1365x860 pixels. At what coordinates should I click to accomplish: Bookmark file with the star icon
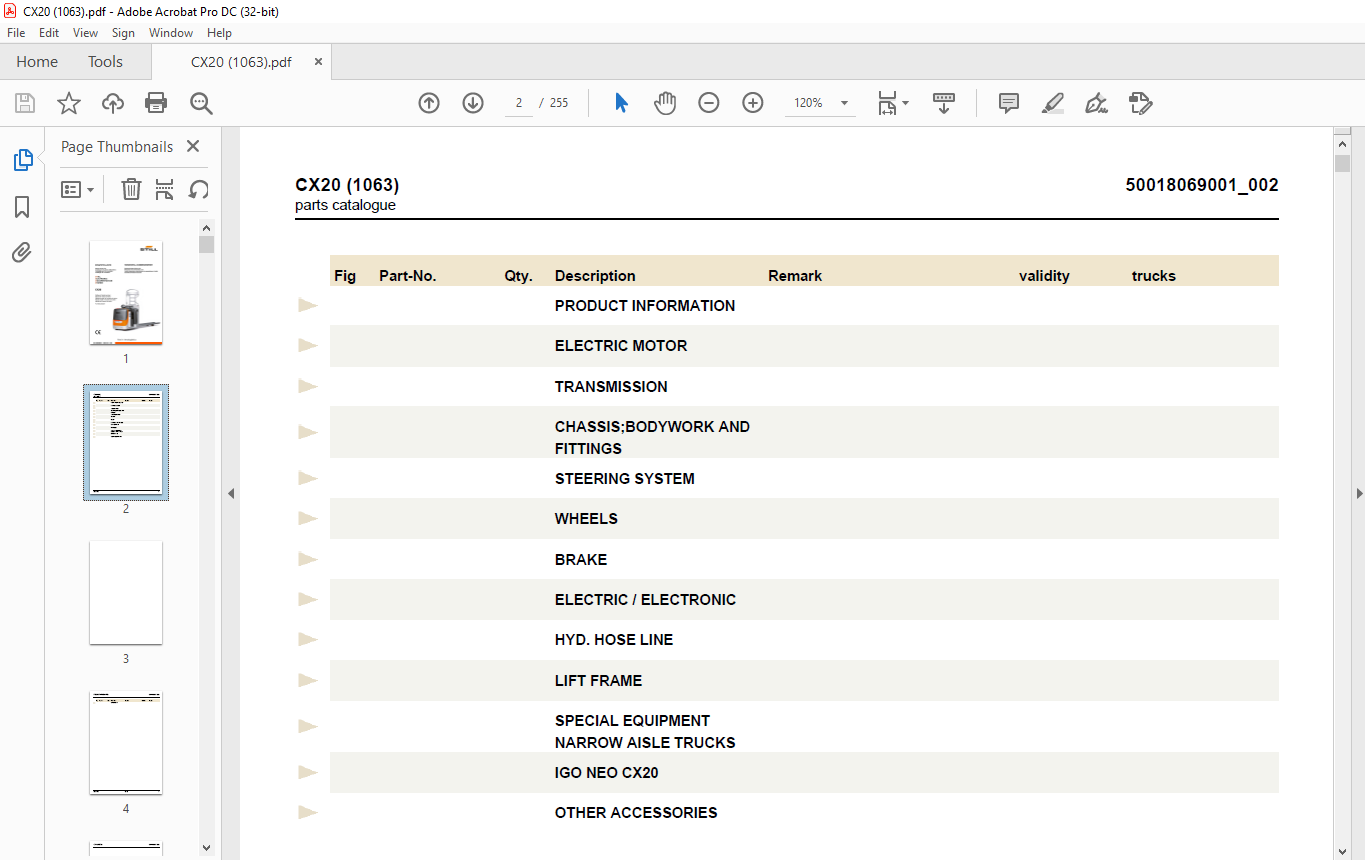tap(69, 103)
